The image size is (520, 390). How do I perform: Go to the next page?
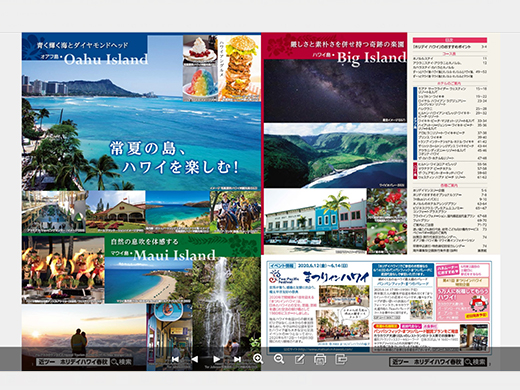pyautogui.click(x=216, y=359)
